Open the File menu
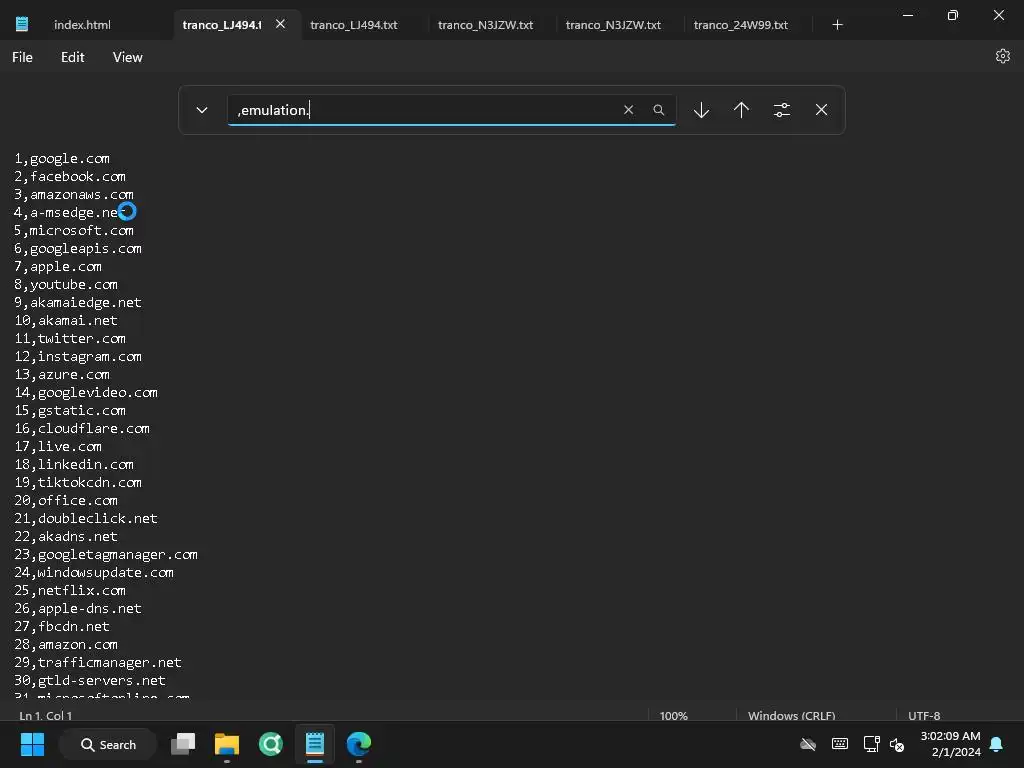 22,57
